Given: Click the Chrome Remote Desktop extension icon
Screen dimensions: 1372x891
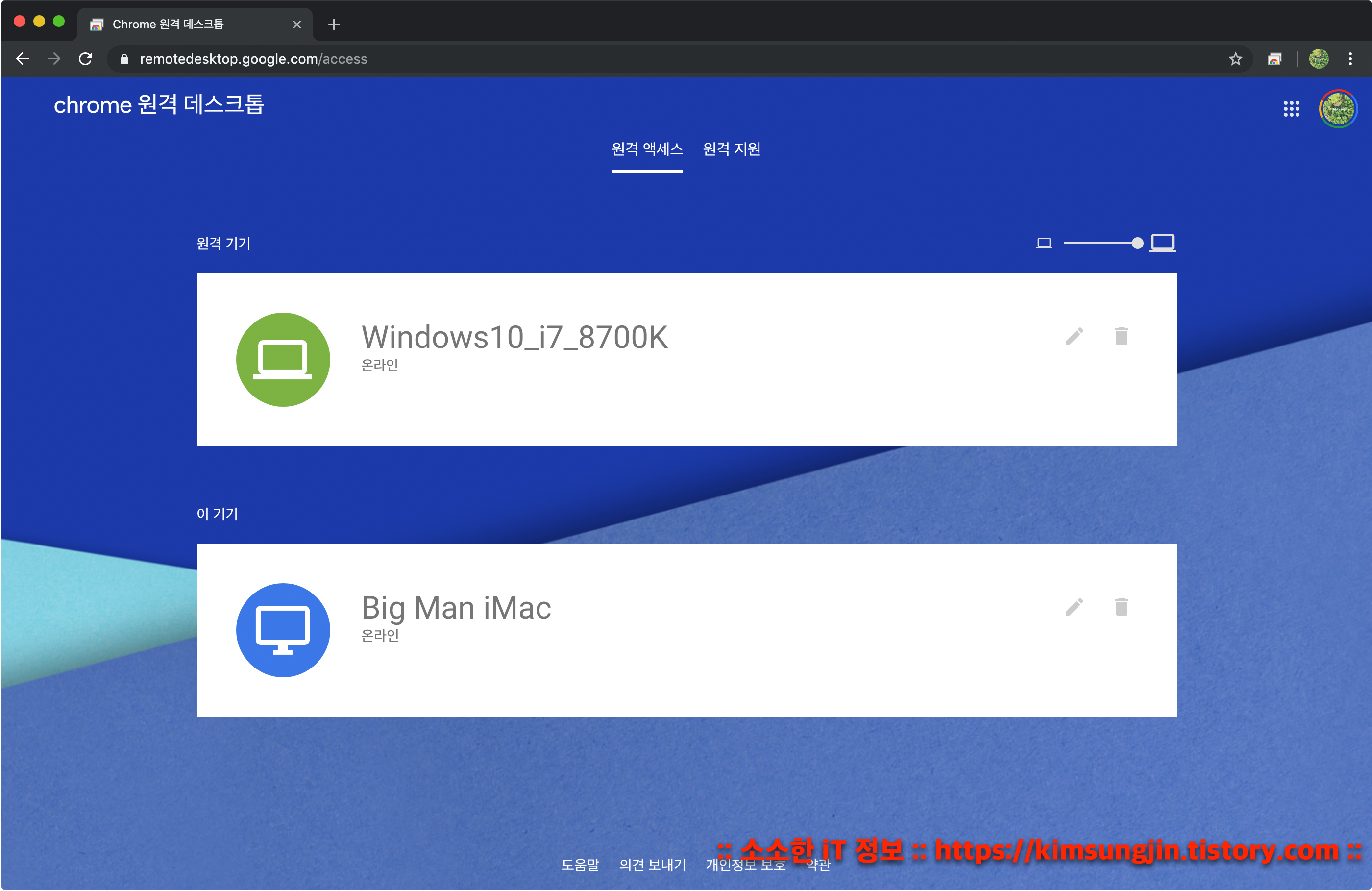Looking at the screenshot, I should 1274,59.
